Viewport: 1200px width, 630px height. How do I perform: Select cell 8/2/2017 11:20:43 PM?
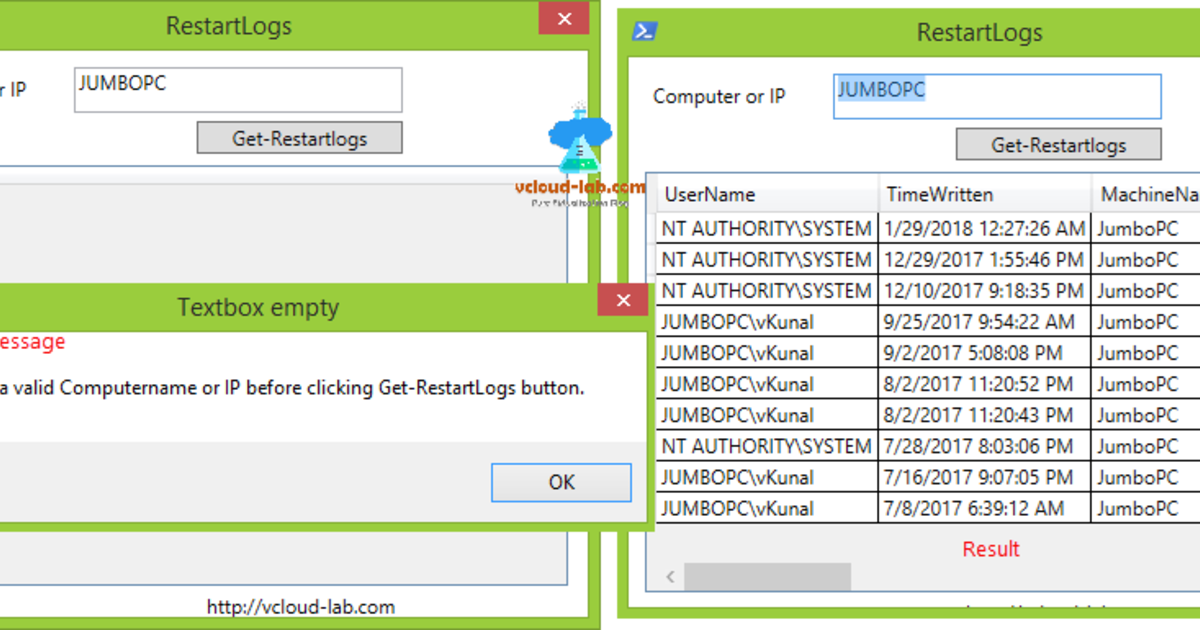[984, 414]
